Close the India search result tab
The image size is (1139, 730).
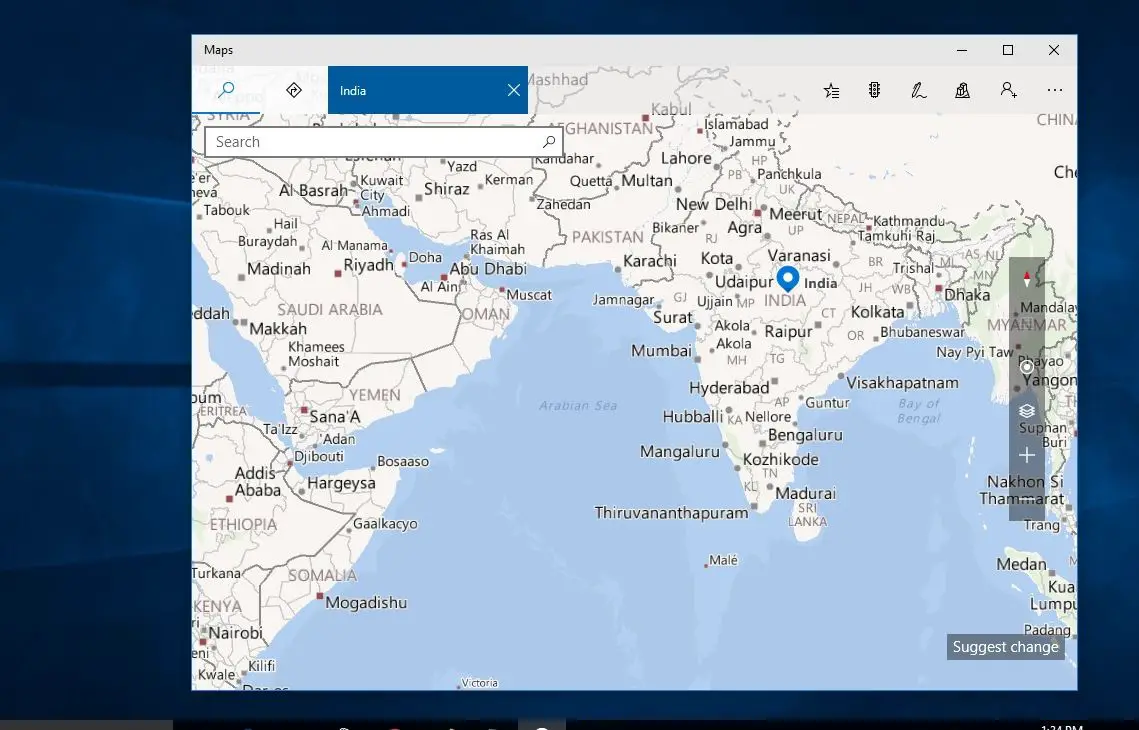pos(514,90)
